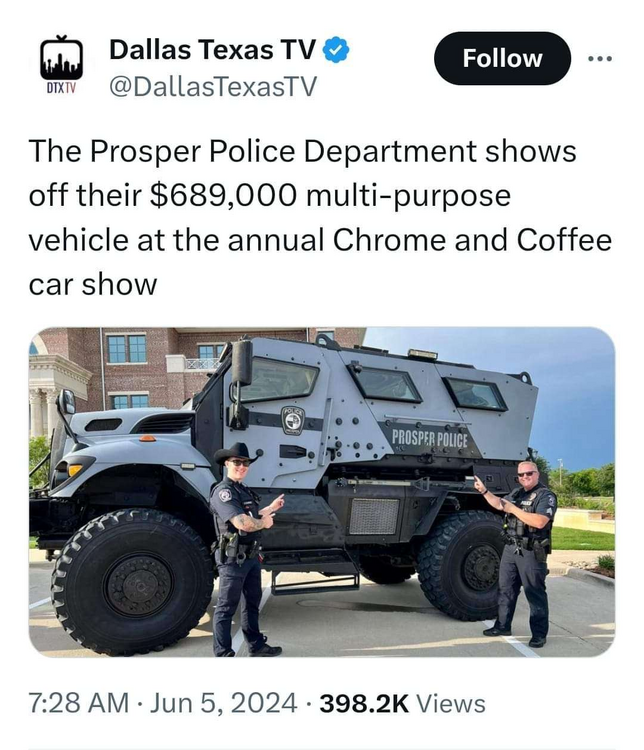
Task: Click the DTXTV label under the avatar
Action: click(61, 88)
